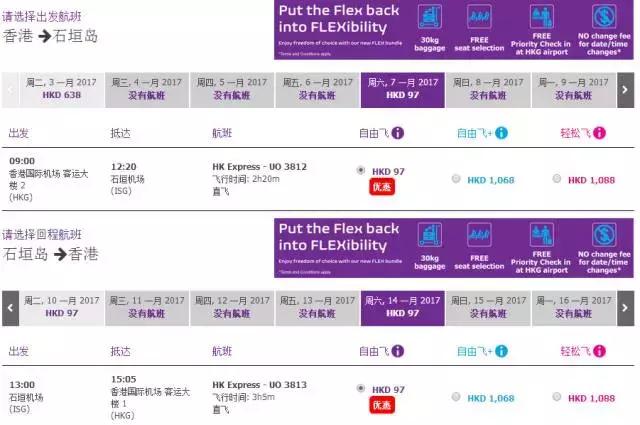This screenshot has height=425, width=640.
Task: Click red 优惠 badge on outbound flight
Action: [382, 187]
